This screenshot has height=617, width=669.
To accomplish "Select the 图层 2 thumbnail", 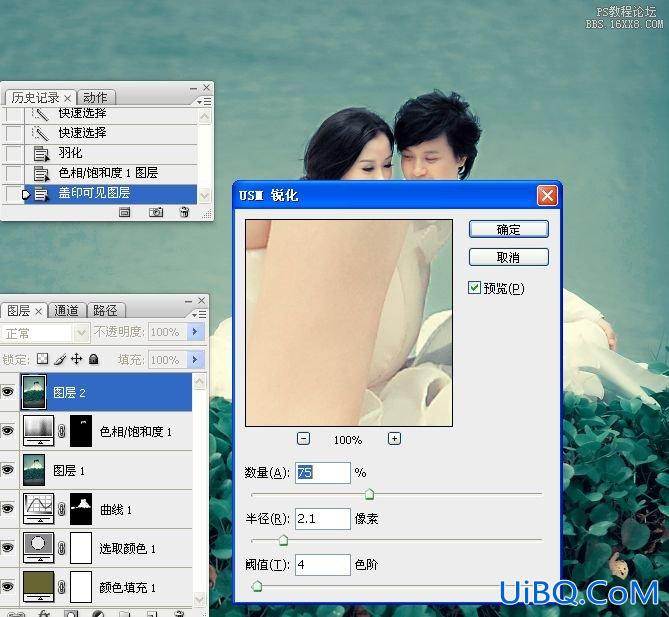I will coord(34,392).
